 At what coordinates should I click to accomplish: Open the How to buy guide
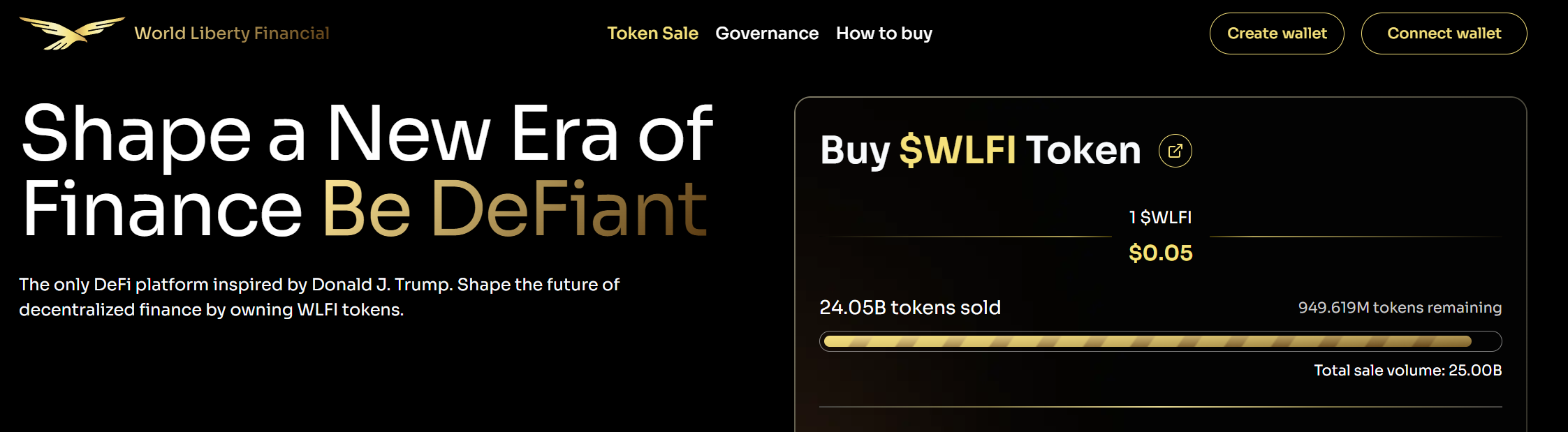pos(884,33)
